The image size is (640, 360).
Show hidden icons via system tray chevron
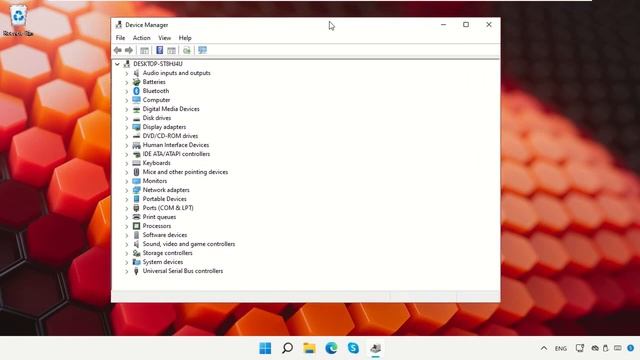(544, 348)
